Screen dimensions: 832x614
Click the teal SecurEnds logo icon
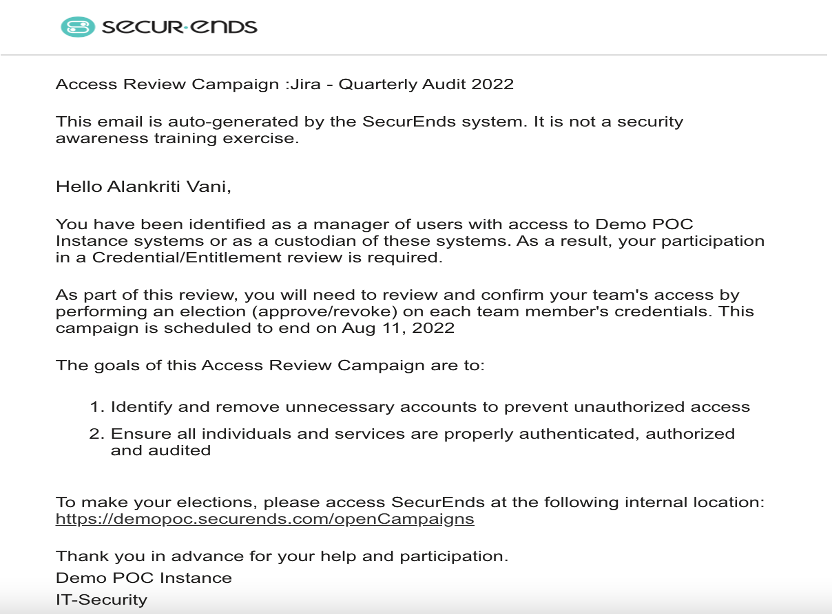pos(78,27)
